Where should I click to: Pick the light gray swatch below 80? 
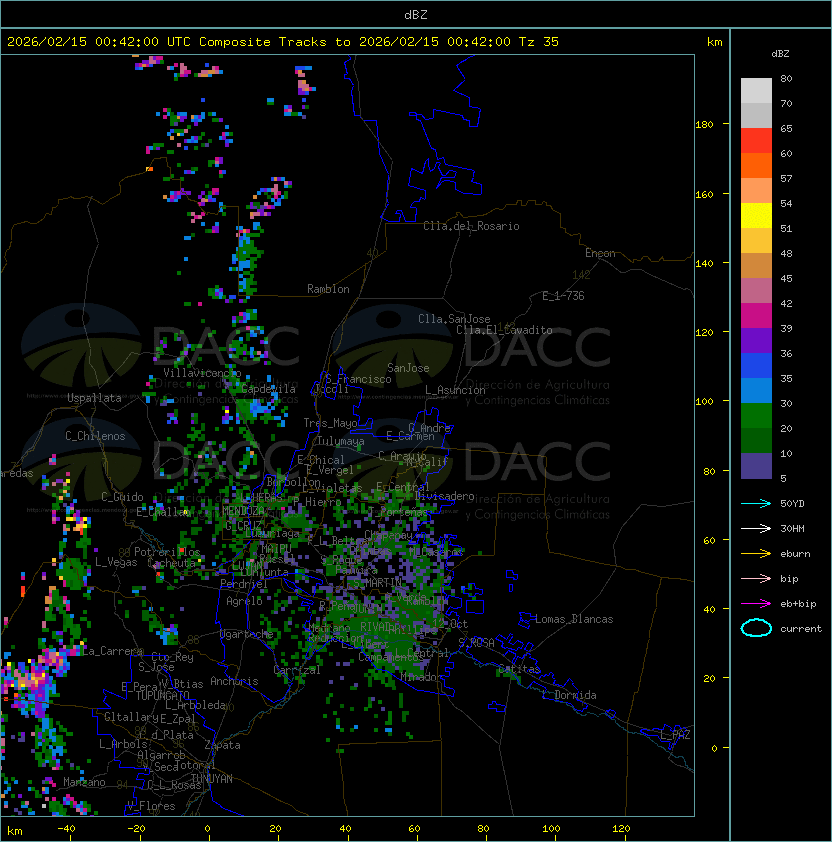point(756,91)
